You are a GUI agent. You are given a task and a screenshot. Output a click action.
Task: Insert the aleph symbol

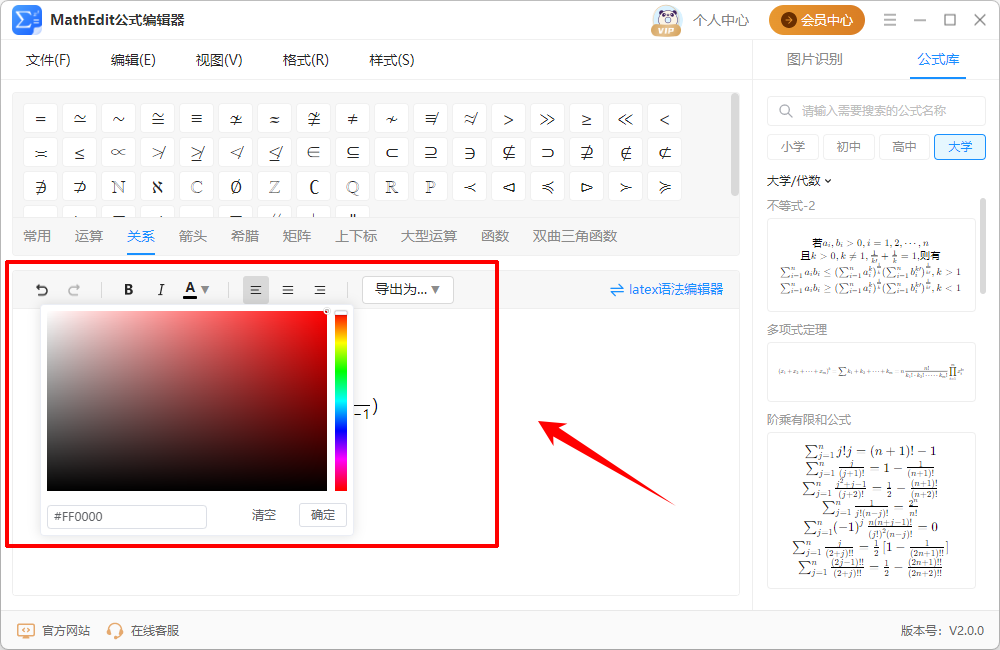click(x=158, y=188)
